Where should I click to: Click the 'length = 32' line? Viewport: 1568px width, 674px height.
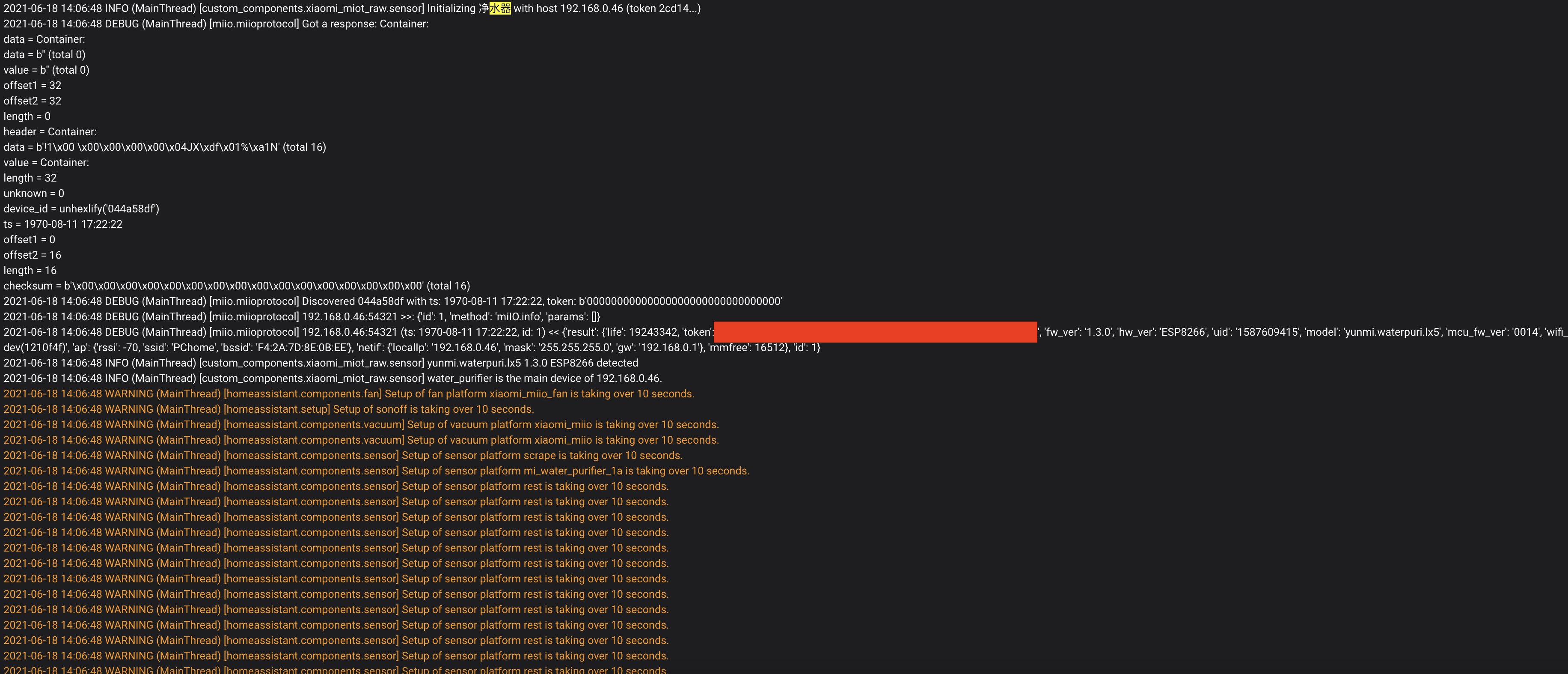tap(30, 178)
